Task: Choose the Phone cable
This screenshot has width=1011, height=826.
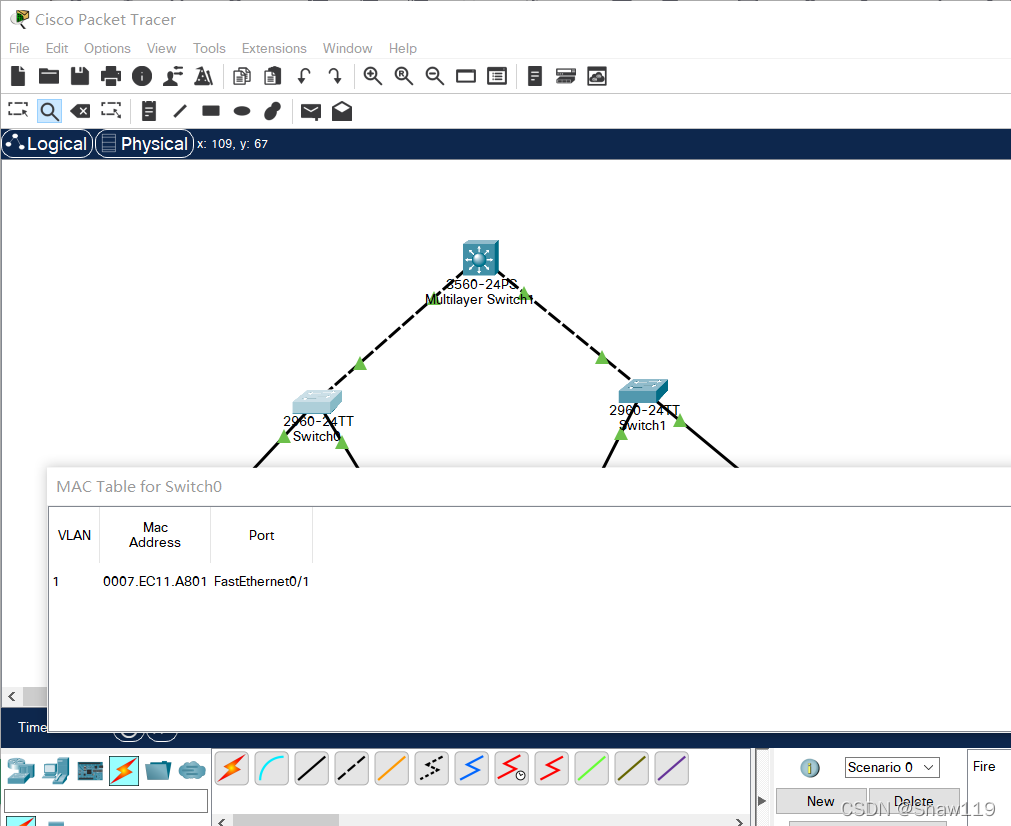Action: (x=431, y=769)
